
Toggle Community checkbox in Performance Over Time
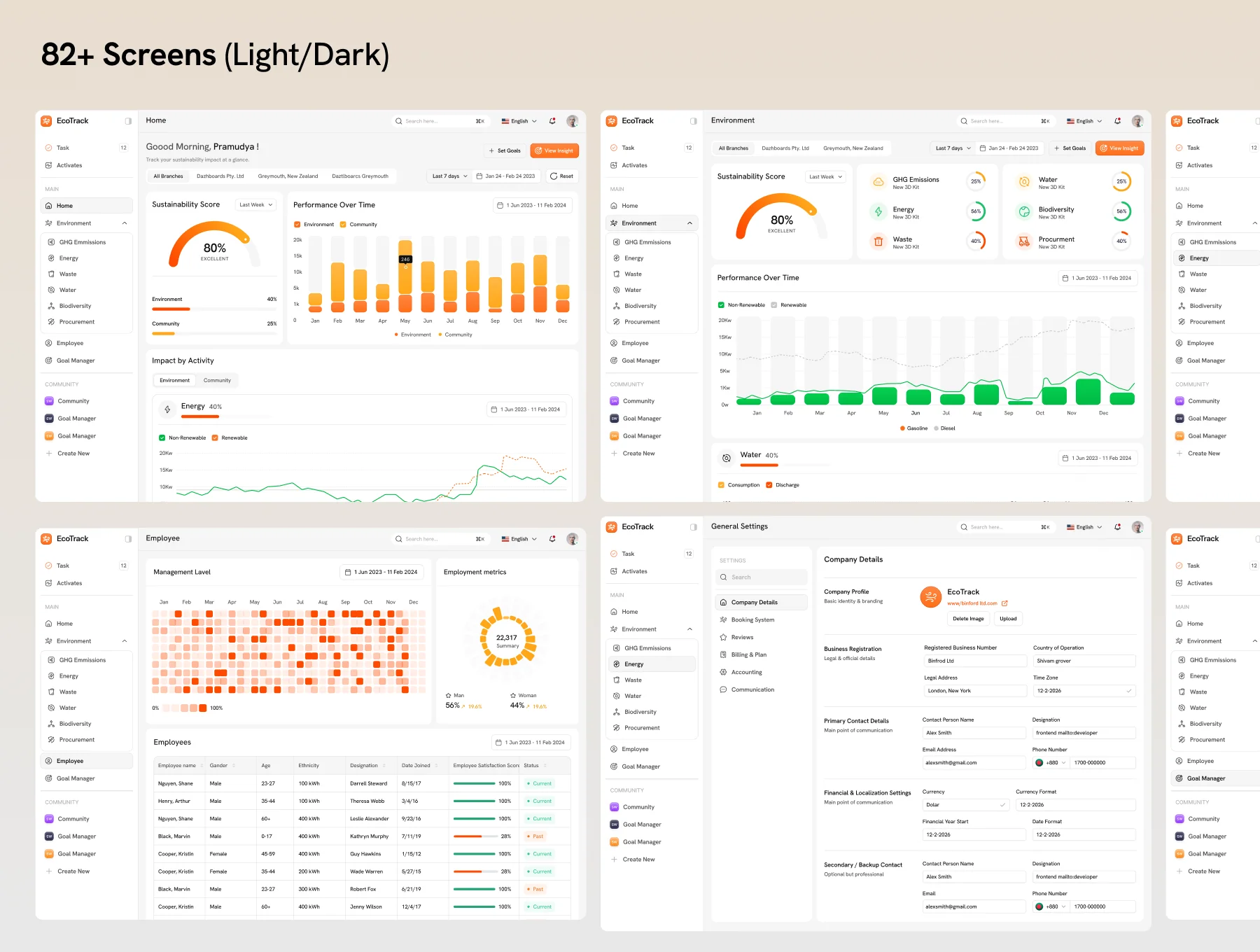tap(343, 225)
